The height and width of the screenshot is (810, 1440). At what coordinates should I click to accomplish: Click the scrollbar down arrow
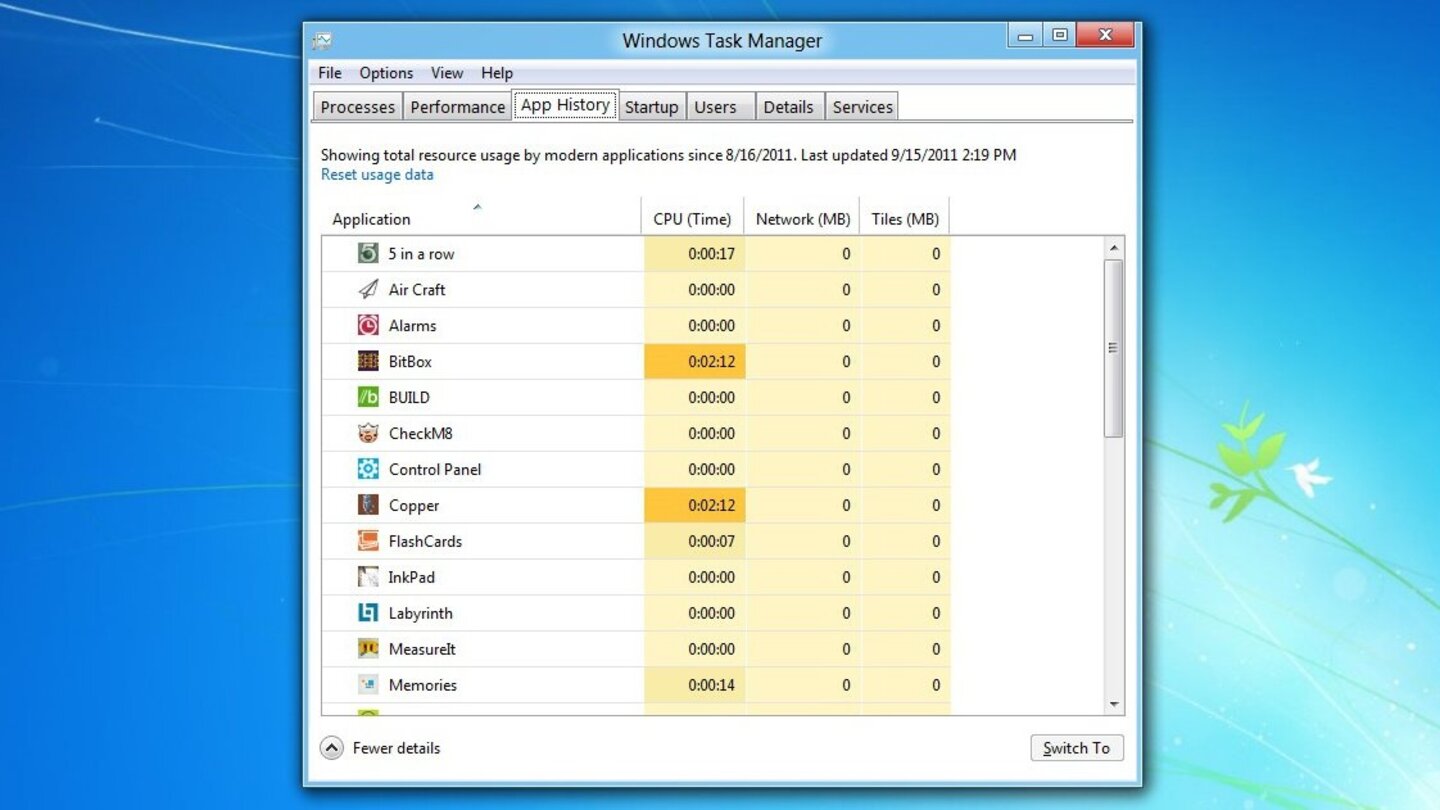coord(1114,704)
